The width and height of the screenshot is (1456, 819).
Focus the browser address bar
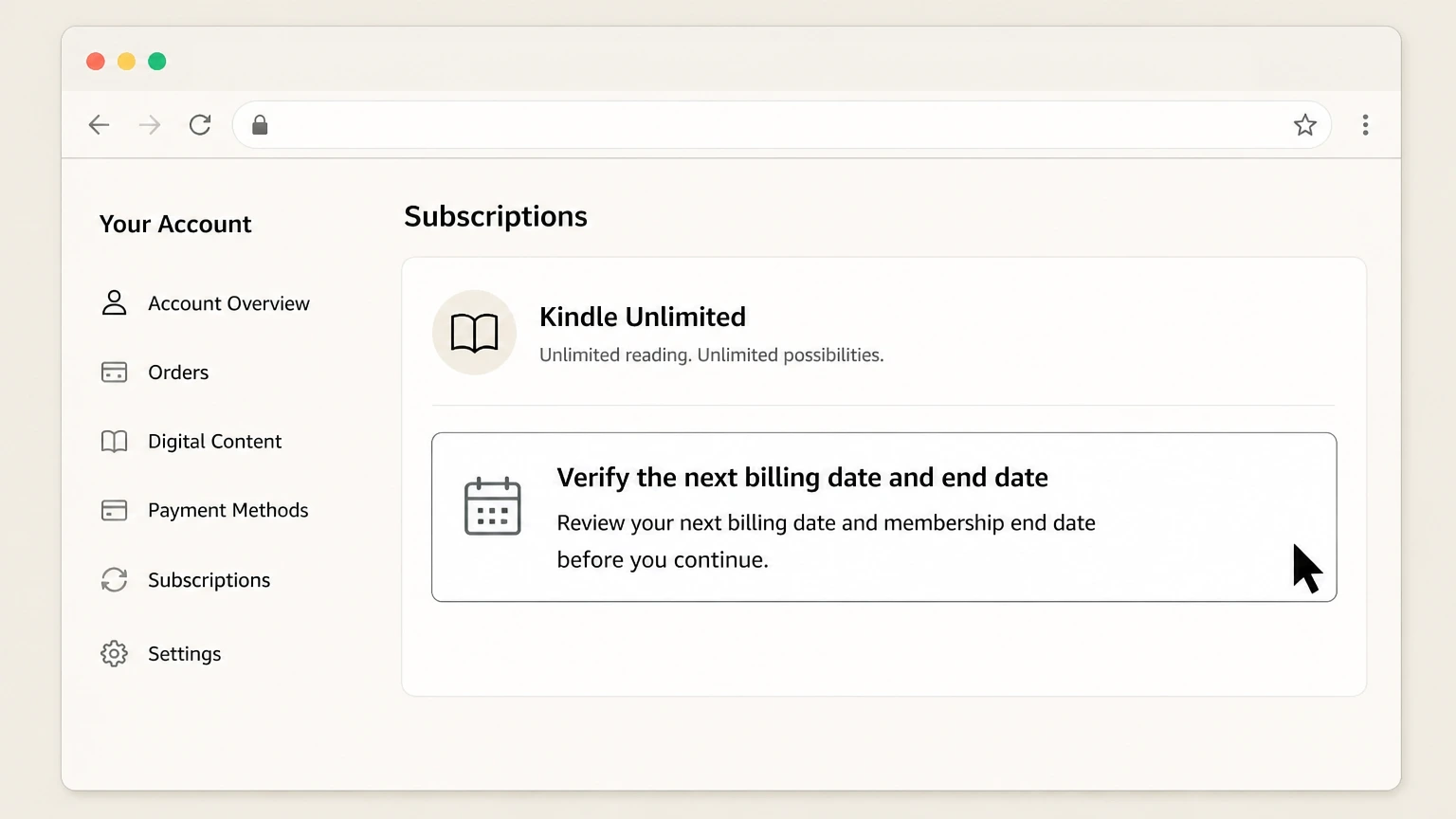pyautogui.click(x=782, y=125)
